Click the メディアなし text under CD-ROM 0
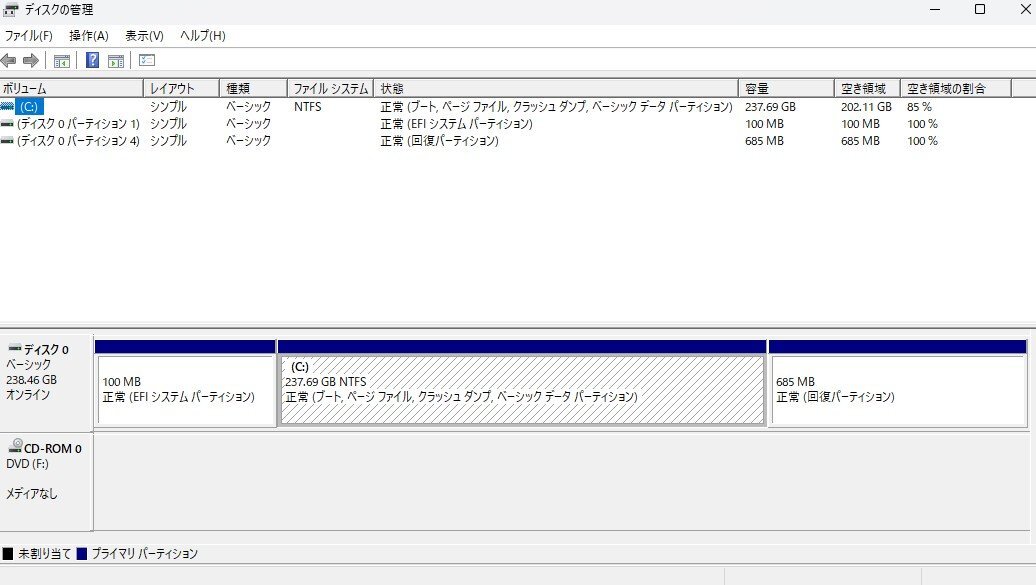Screen dimensions: 1036x585 32,493
